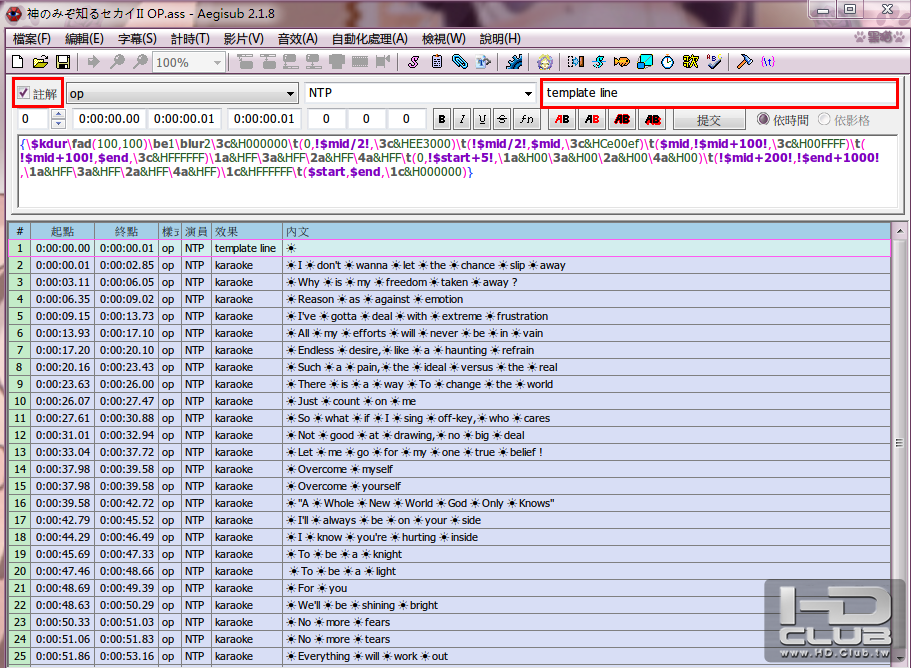Viewport: 911px width, 668px height.
Task: Open the 字幕(S) menu
Action: coord(137,39)
